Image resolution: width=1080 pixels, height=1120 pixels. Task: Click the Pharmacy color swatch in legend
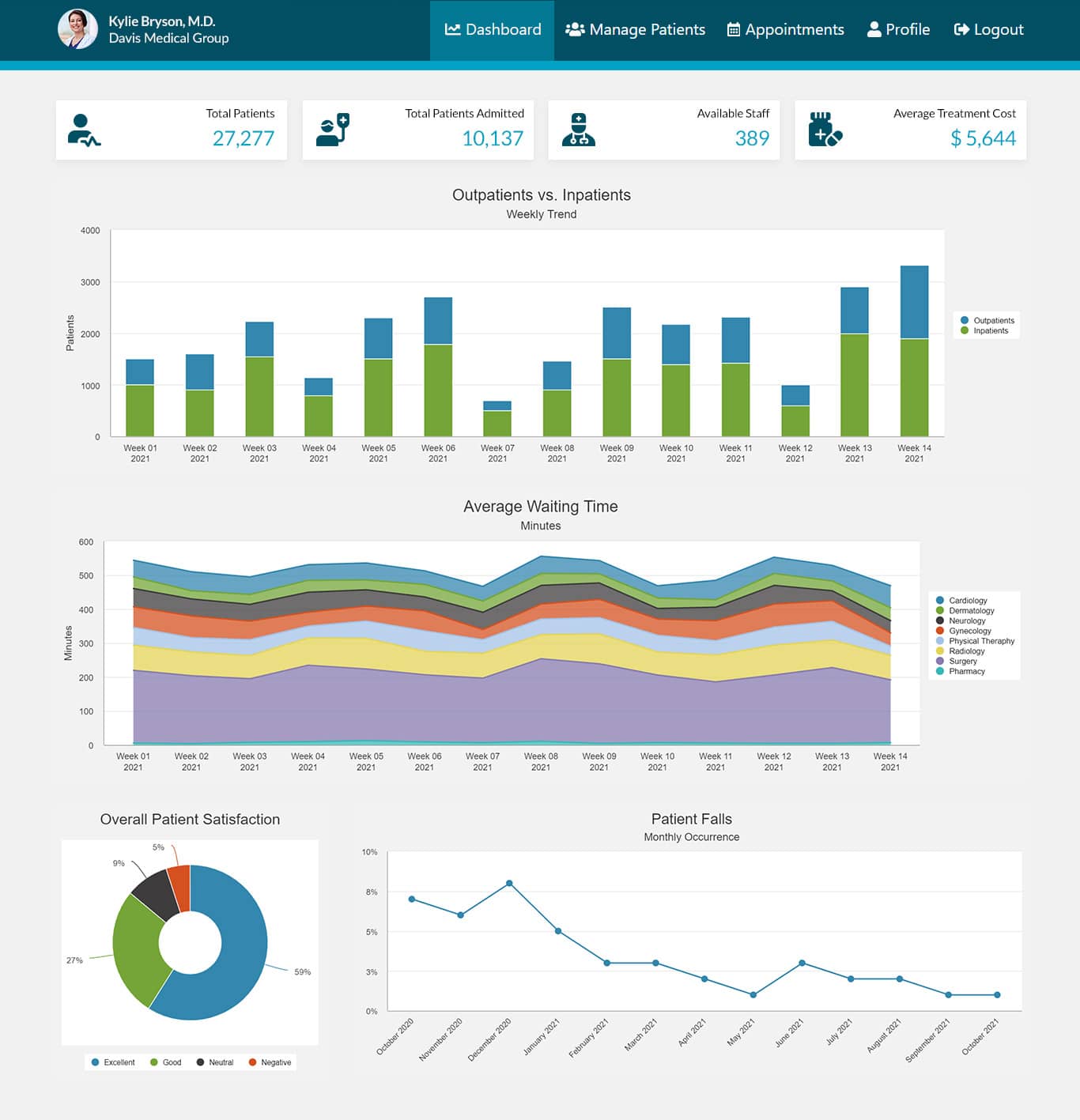tap(939, 671)
